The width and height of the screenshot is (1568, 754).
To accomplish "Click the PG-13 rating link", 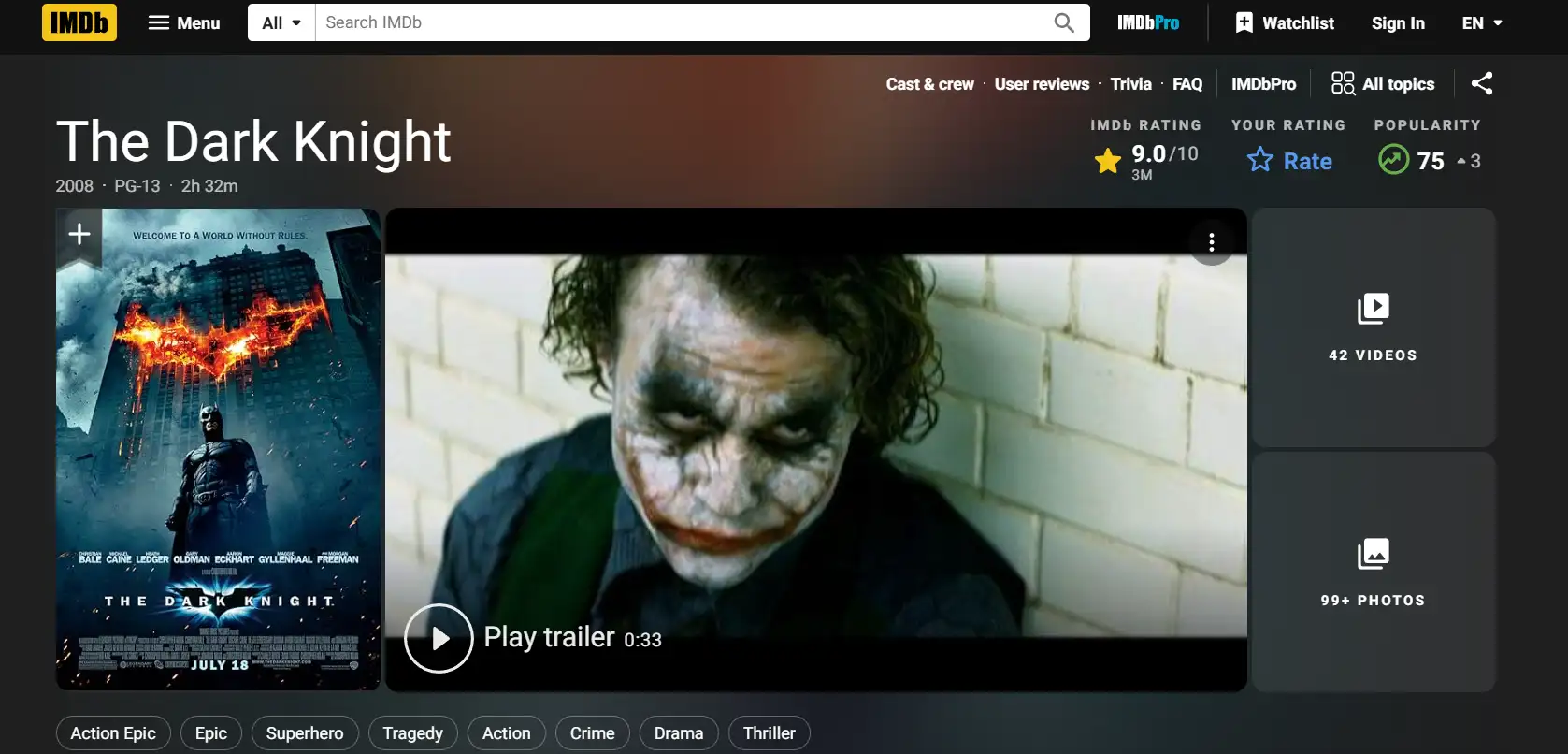I will [137, 186].
